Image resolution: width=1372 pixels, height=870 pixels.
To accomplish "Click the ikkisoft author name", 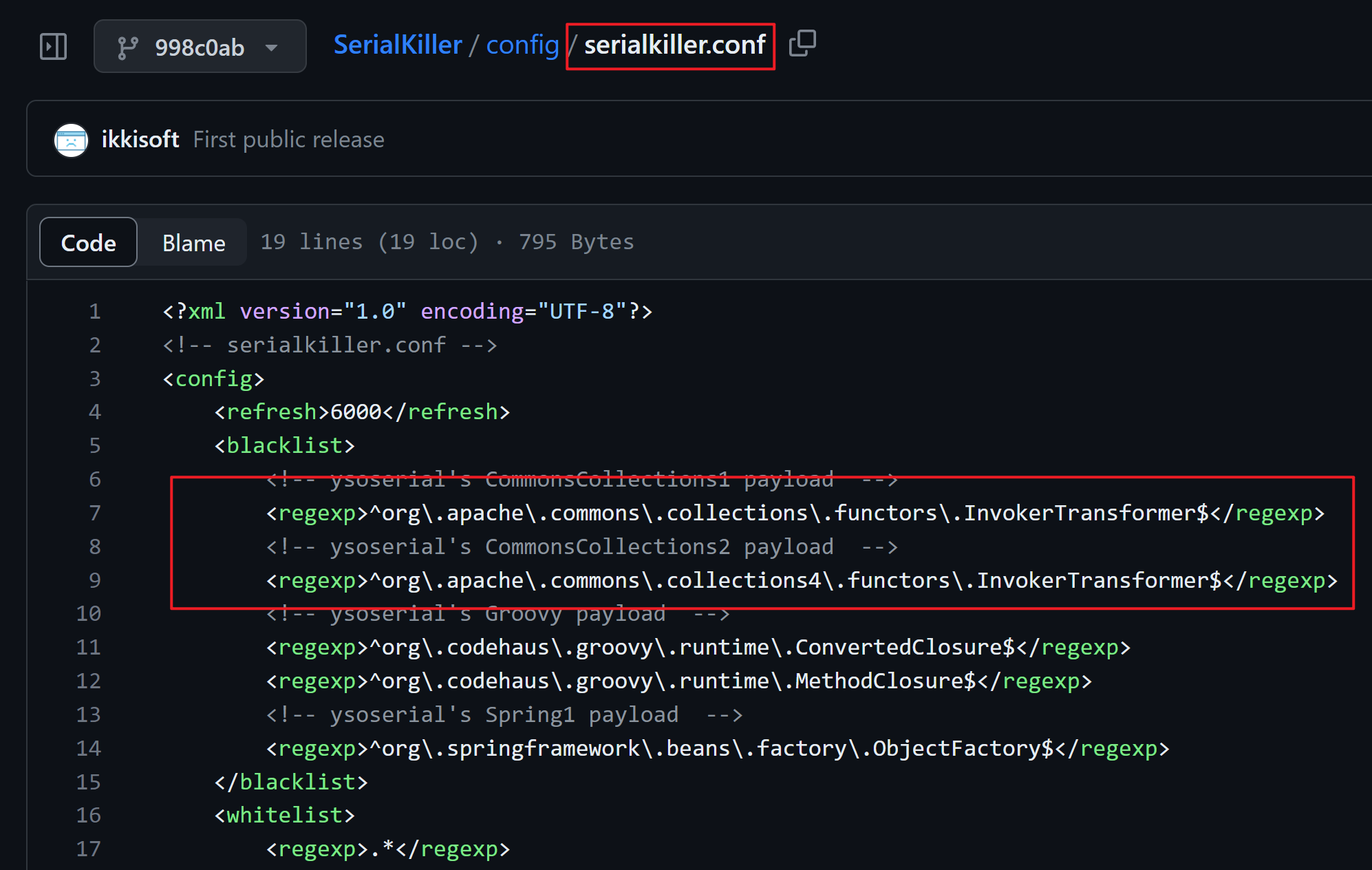I will [x=140, y=140].
